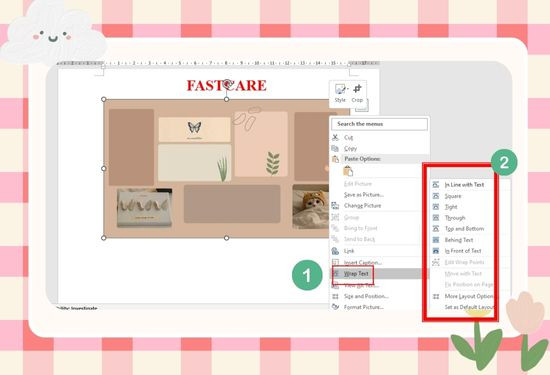The width and height of the screenshot is (550, 375).
Task: Click the Change Picture icon
Action: pos(335,206)
